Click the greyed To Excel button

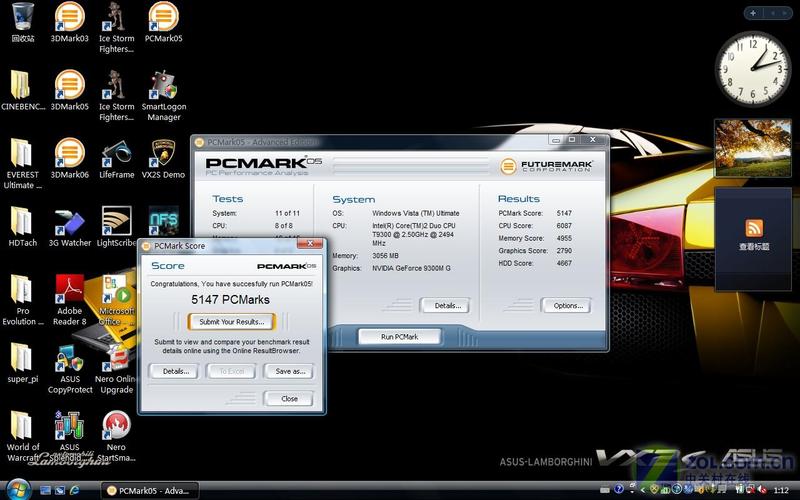(232, 371)
